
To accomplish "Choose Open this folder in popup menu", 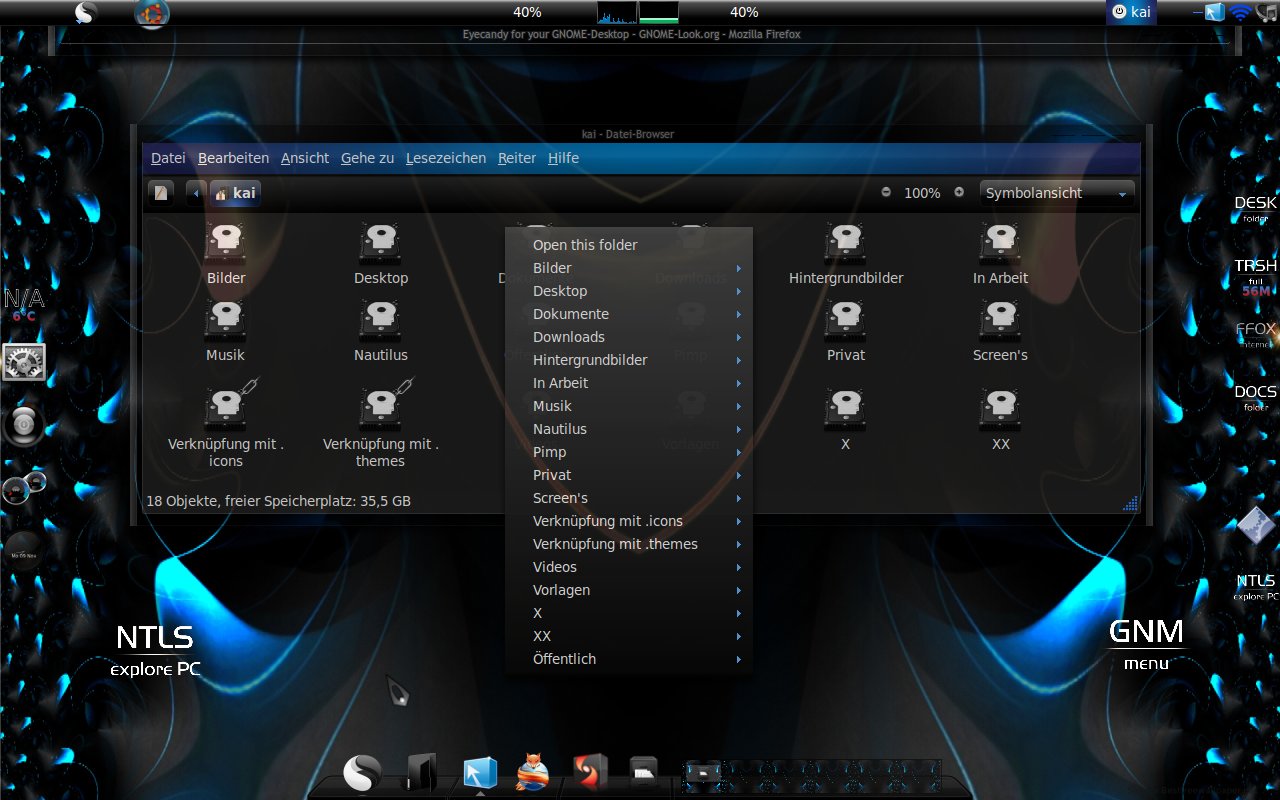I will click(629, 245).
